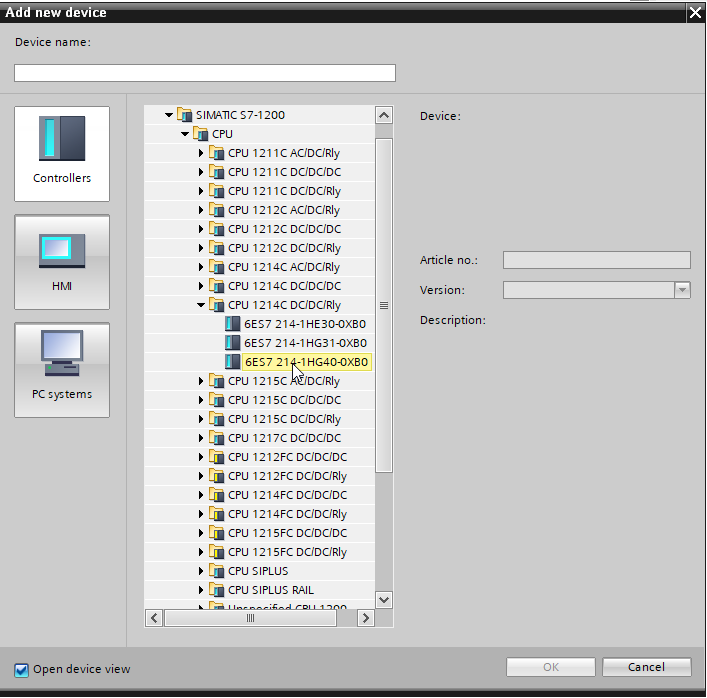Expand CPU 1214C AC/DC/Rly node
This screenshot has height=698, width=707.
pos(201,267)
